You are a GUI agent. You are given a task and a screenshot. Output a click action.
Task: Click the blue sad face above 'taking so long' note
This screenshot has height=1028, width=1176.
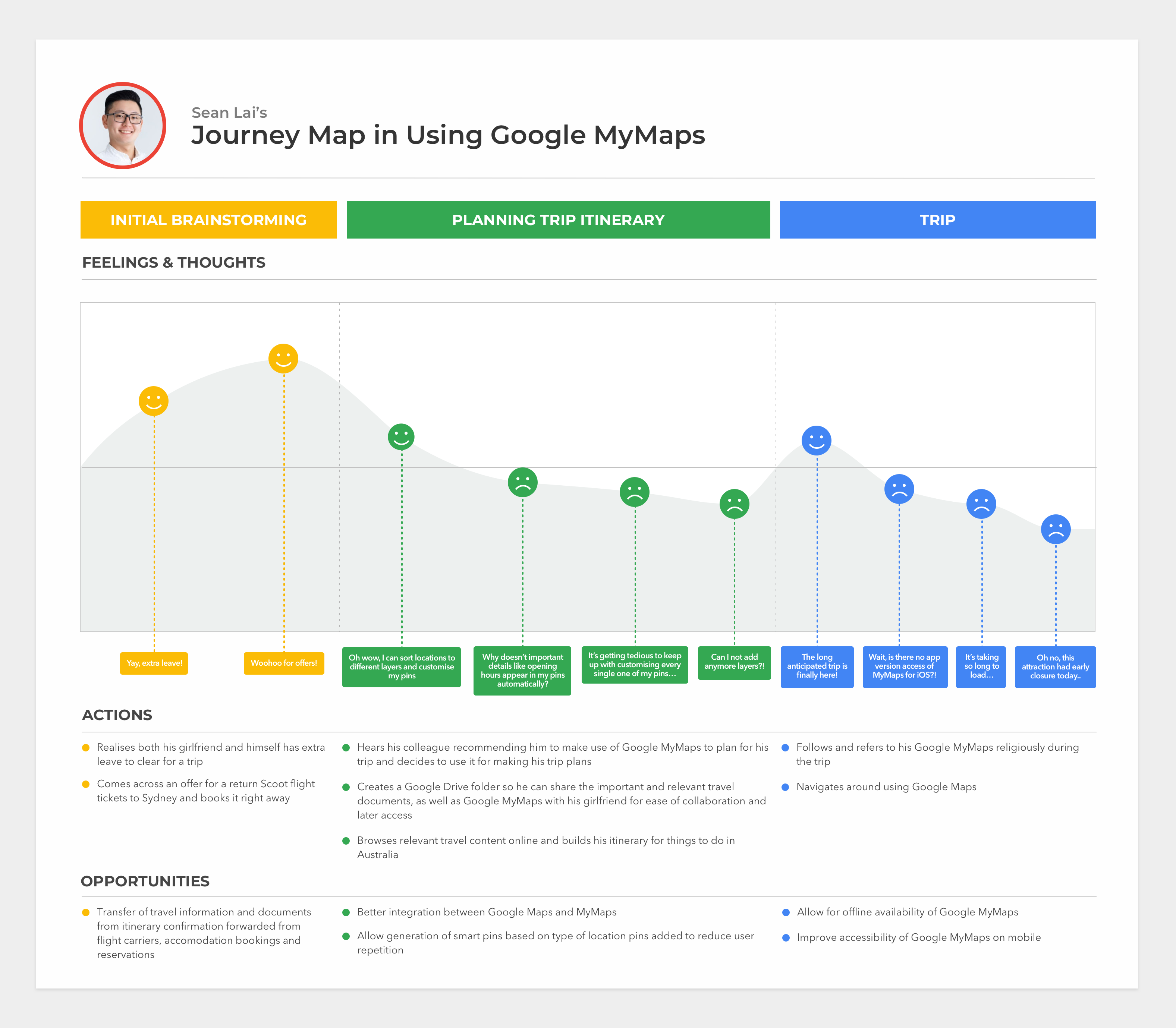(981, 504)
